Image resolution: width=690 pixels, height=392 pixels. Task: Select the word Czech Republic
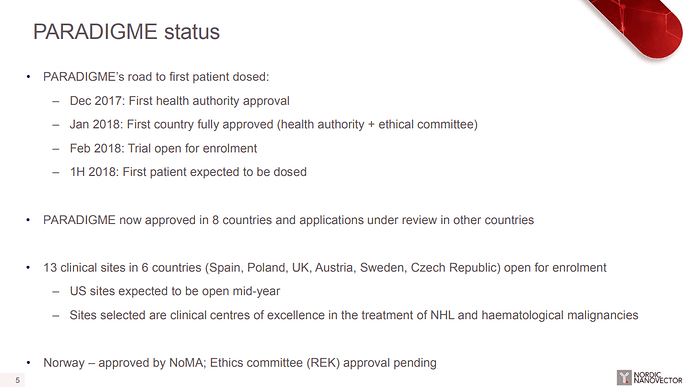[x=455, y=267]
